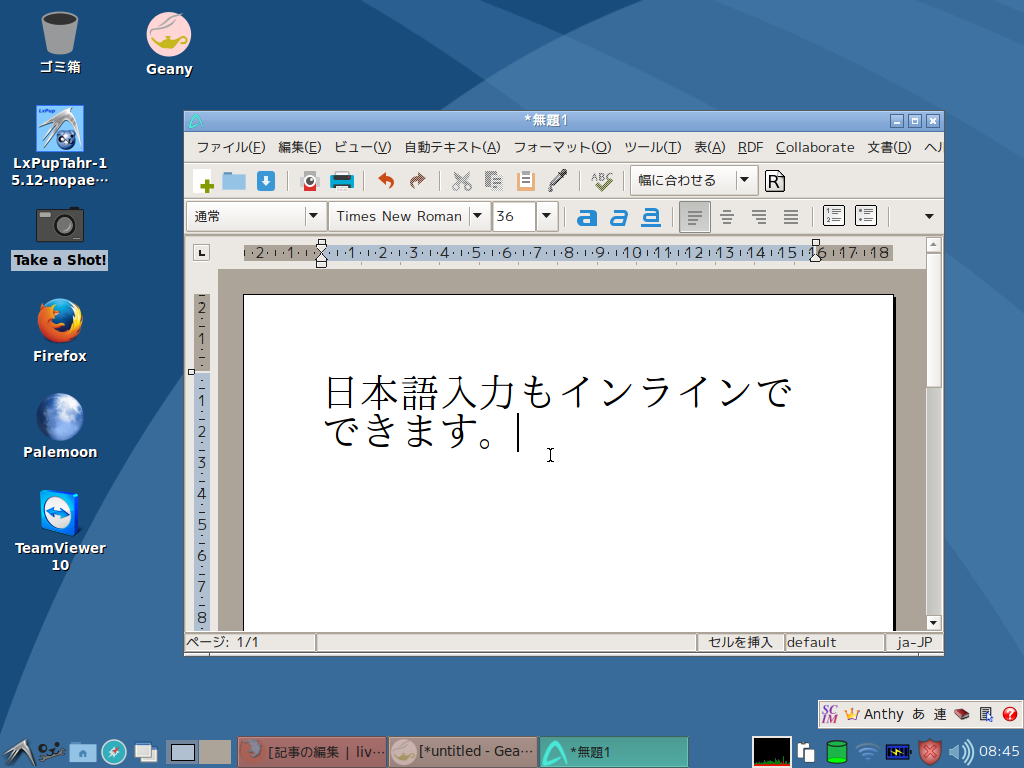Redo the last undone action
The width and height of the screenshot is (1024, 768).
(417, 181)
